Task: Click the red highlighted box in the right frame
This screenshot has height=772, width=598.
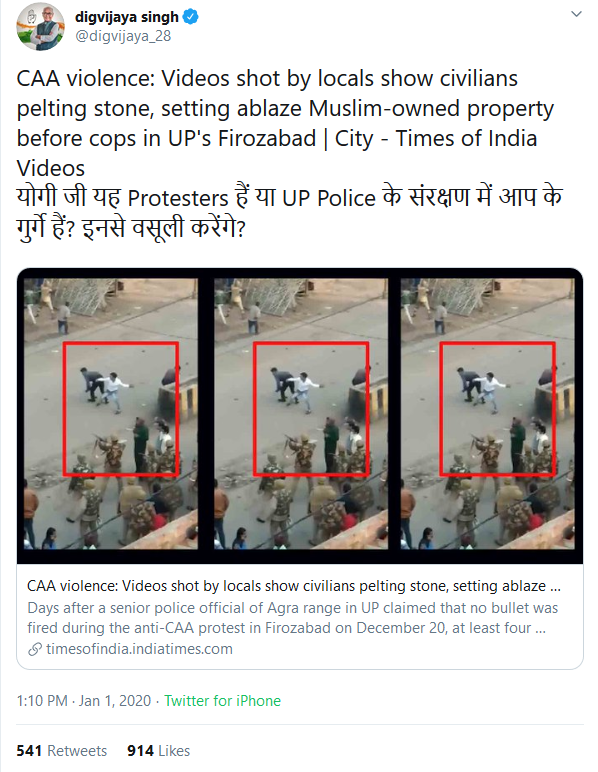Action: [x=498, y=409]
